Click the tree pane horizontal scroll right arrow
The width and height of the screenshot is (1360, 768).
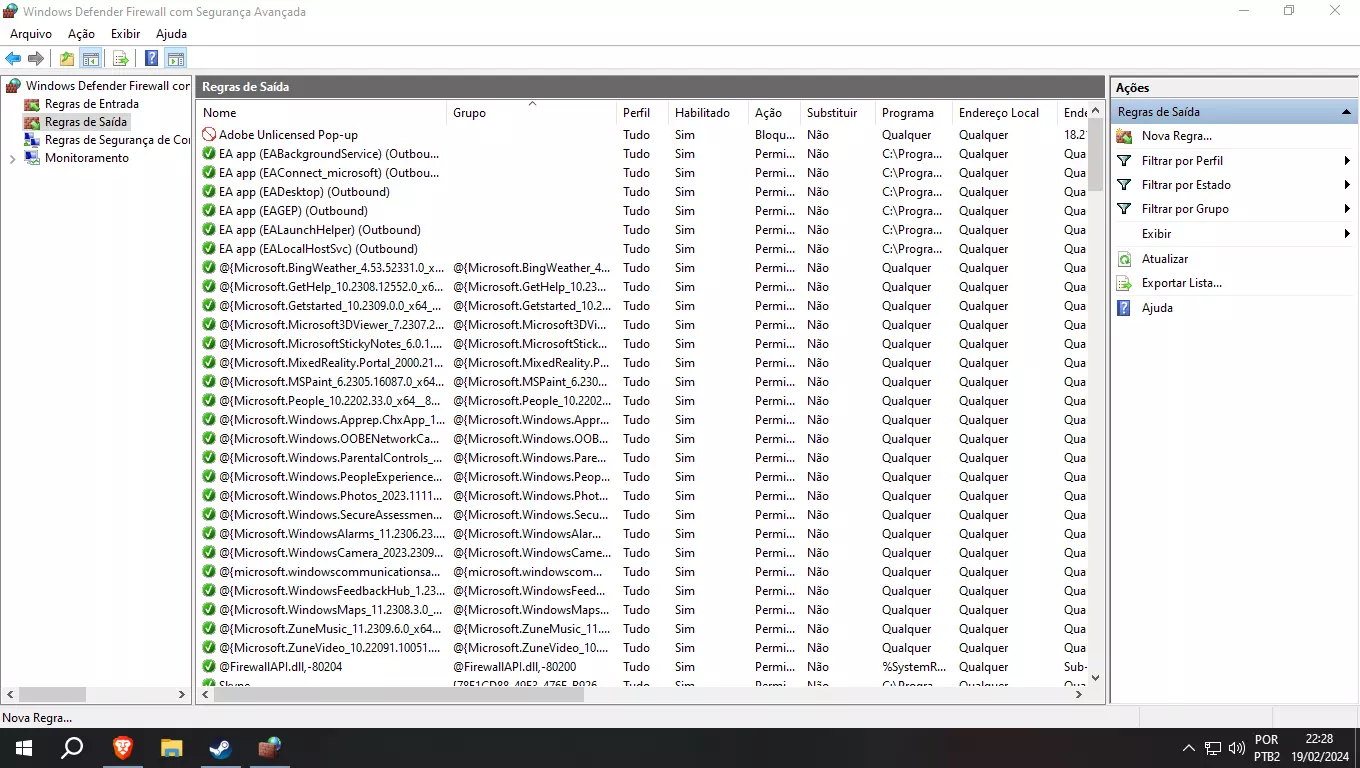pyautogui.click(x=182, y=694)
